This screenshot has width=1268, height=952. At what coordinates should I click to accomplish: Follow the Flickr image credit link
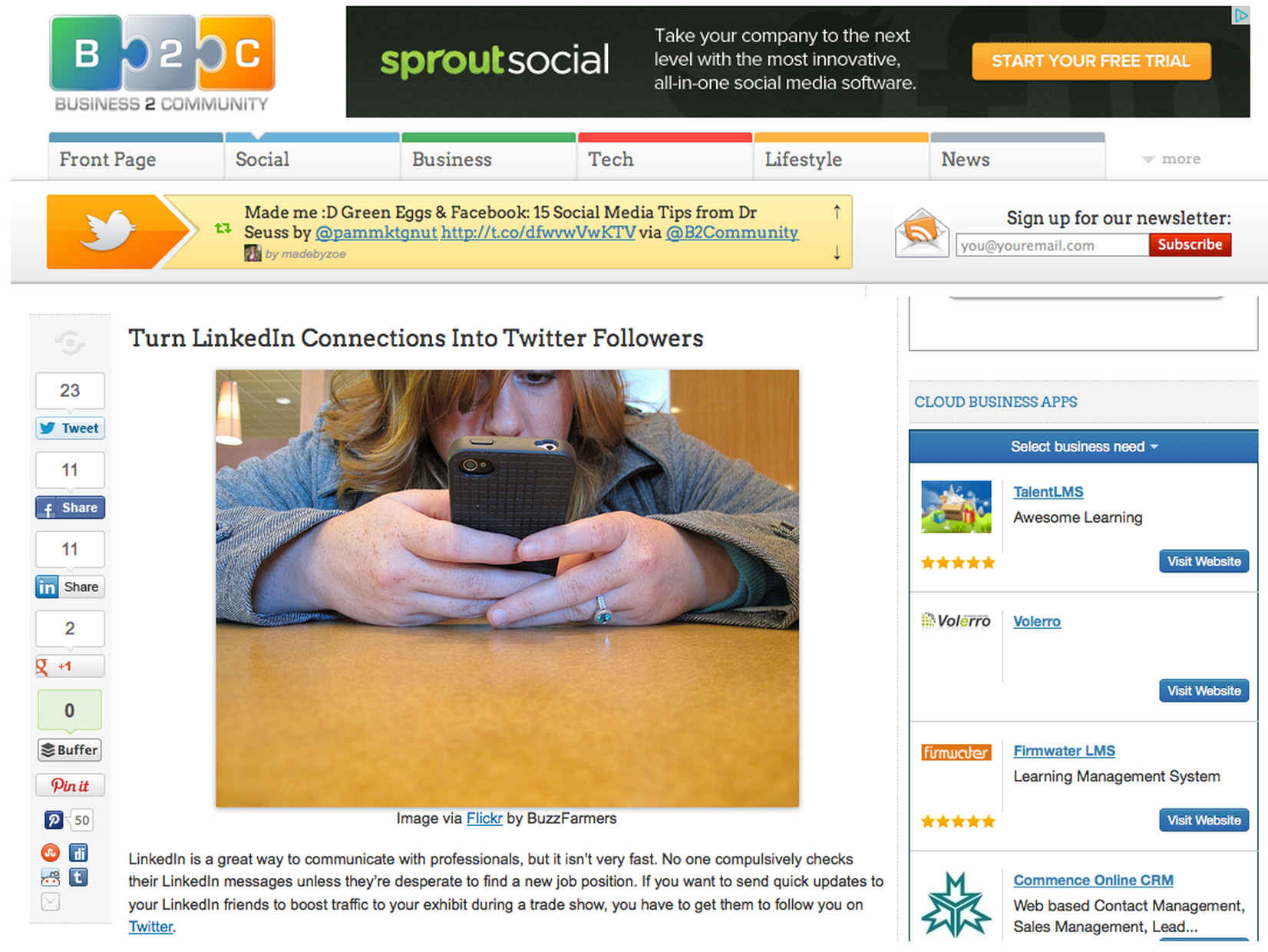(x=484, y=818)
